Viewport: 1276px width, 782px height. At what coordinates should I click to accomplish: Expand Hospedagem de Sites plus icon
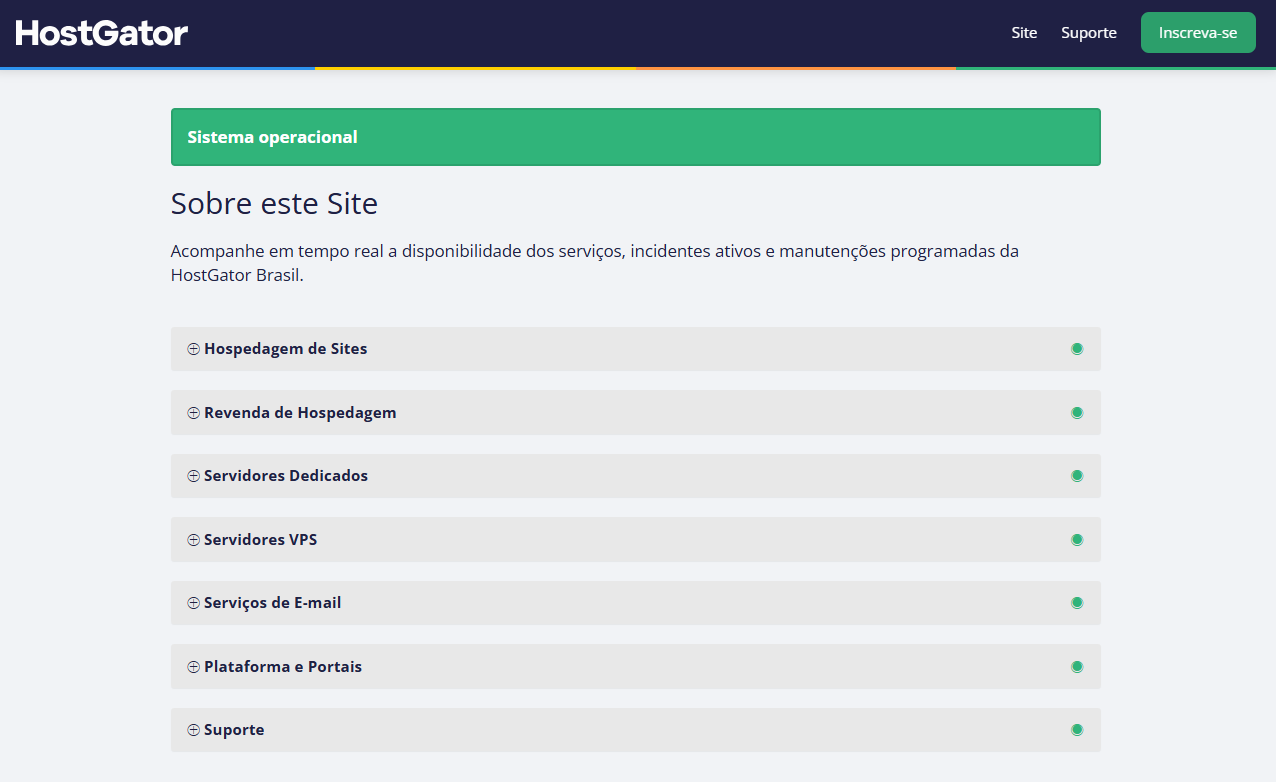coord(194,349)
